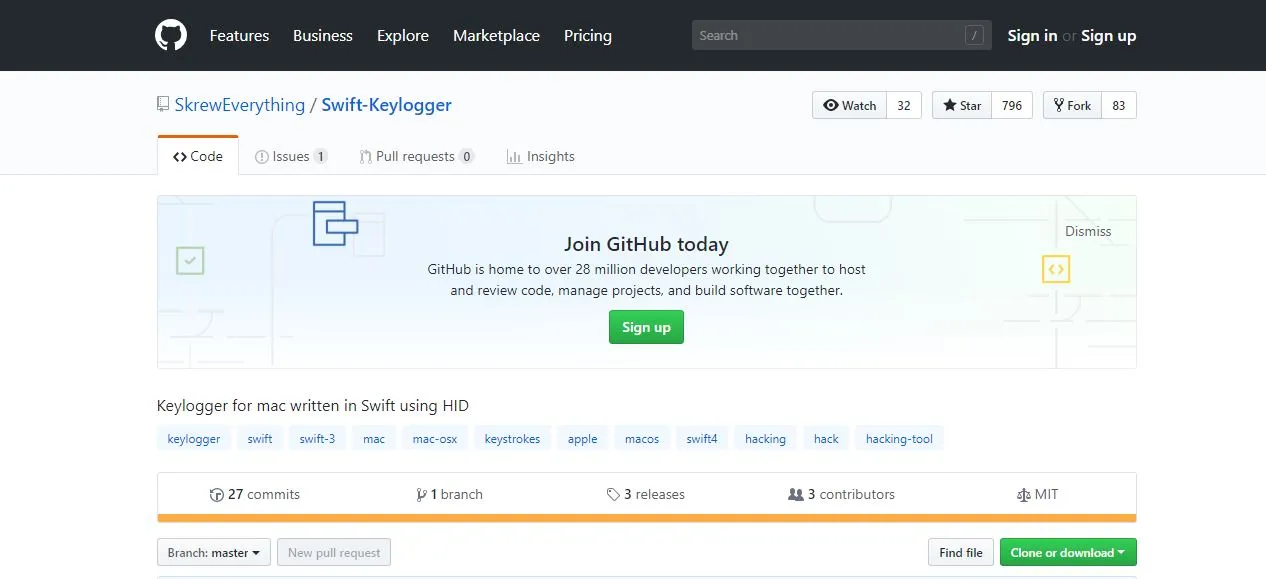View the 796 stargazers count
Viewport: 1266px width, 579px height.
pyautogui.click(x=1012, y=105)
